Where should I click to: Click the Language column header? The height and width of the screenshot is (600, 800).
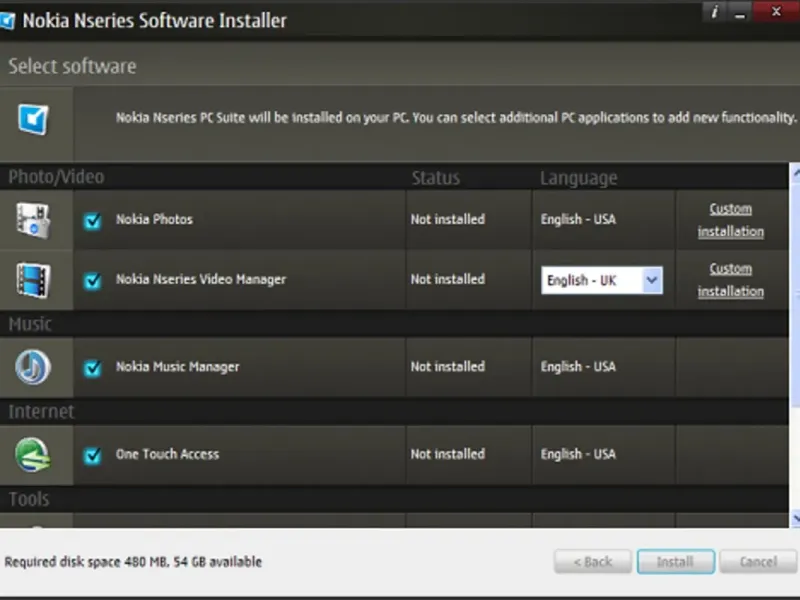(579, 178)
